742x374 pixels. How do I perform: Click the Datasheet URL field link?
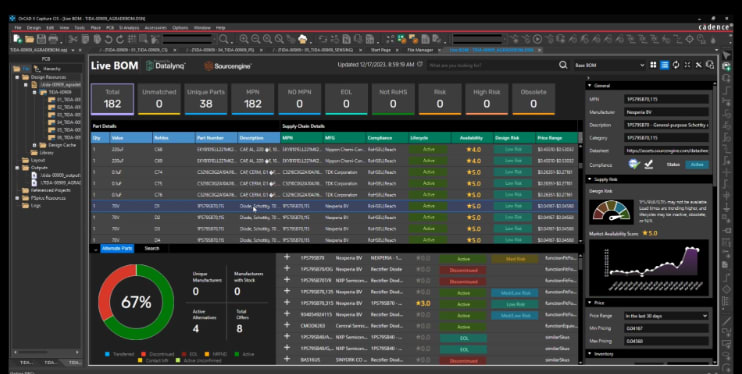(x=666, y=151)
